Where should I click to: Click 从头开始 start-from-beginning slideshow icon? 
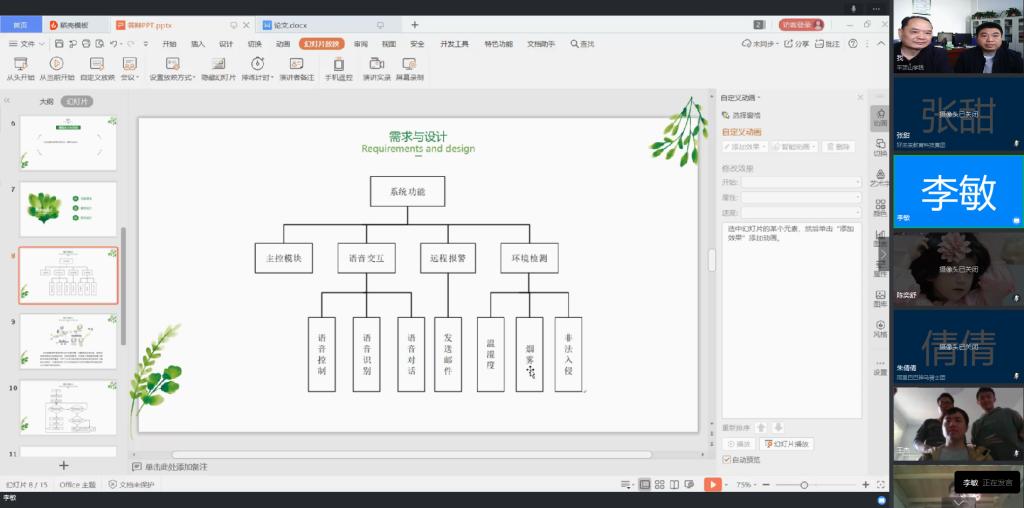tap(20, 63)
